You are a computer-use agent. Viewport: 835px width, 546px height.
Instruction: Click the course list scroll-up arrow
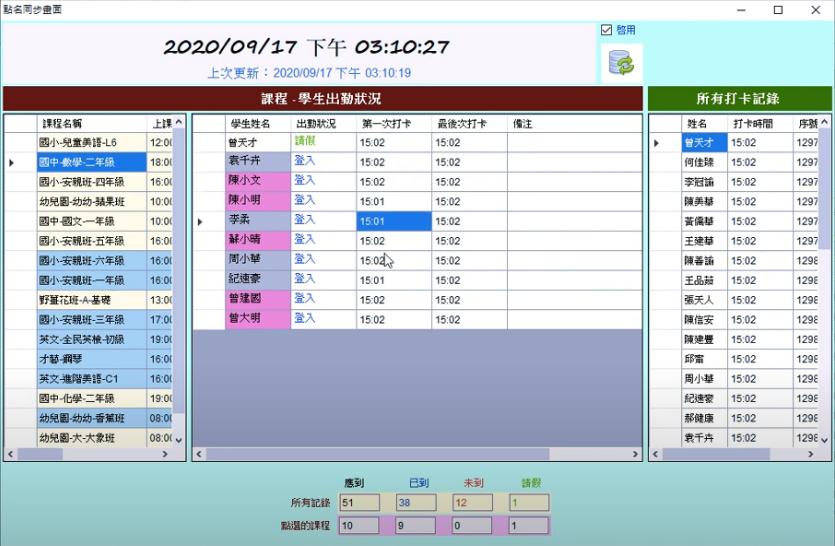point(180,123)
